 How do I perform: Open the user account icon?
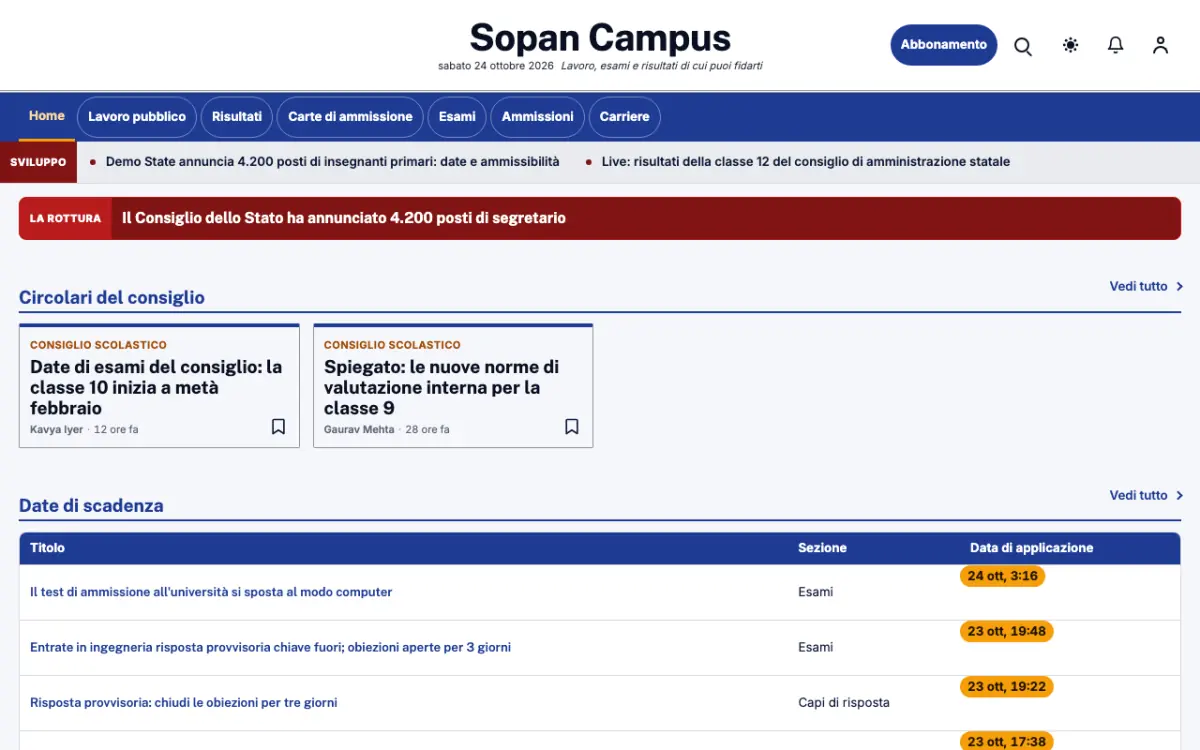[x=1160, y=45]
